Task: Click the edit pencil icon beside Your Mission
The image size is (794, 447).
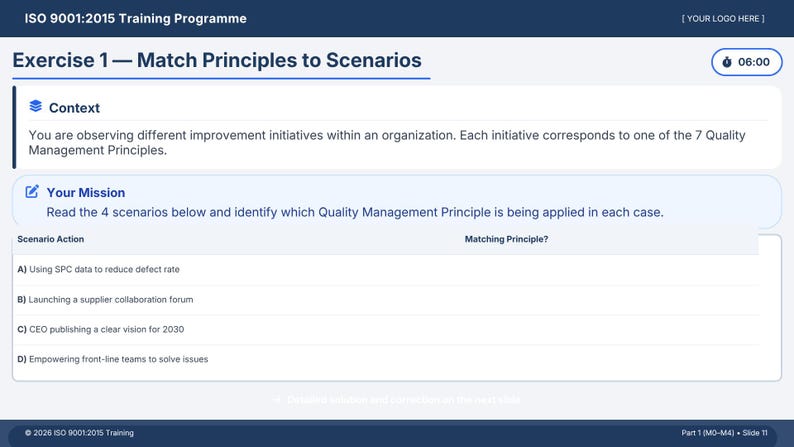Action: coord(32,191)
